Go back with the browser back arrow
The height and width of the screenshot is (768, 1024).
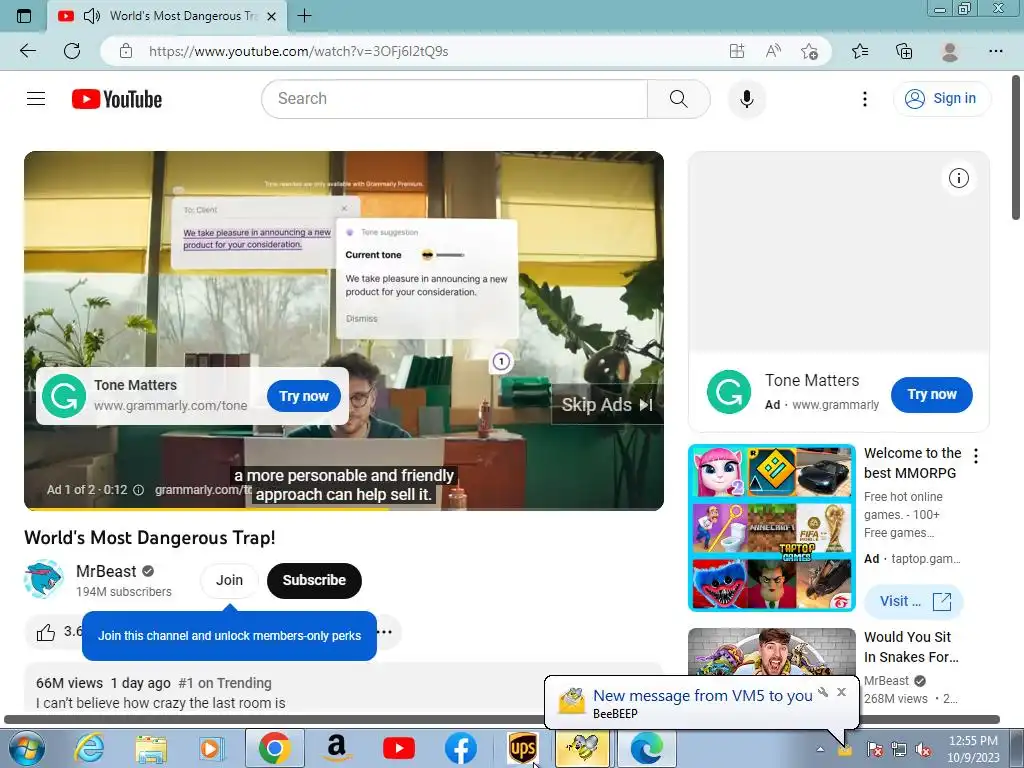[x=28, y=51]
